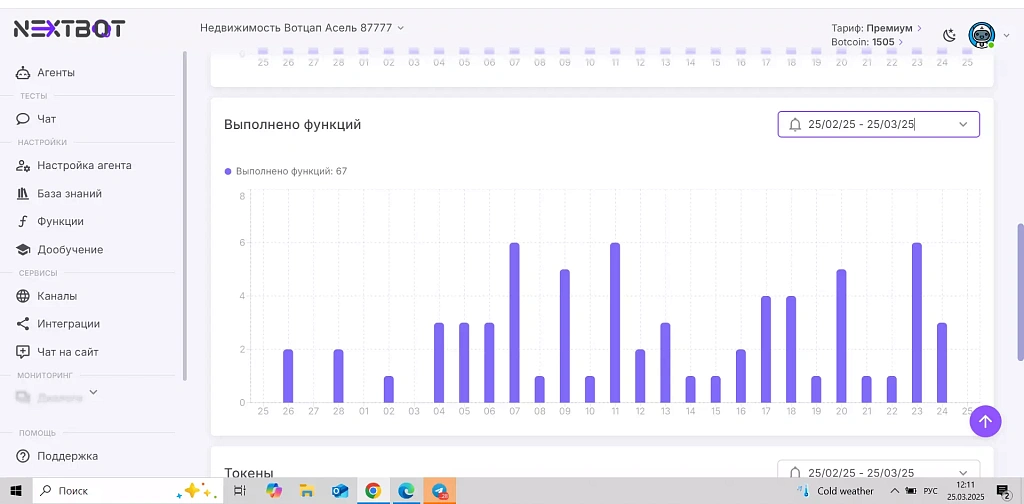Open the user avatar profile menu
The height and width of the screenshot is (504, 1024).
[982, 35]
